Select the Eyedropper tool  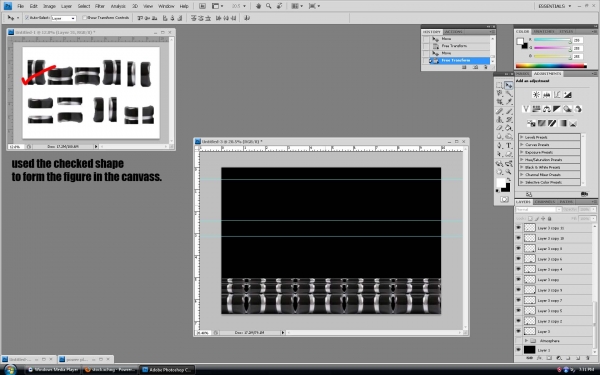click(509, 102)
